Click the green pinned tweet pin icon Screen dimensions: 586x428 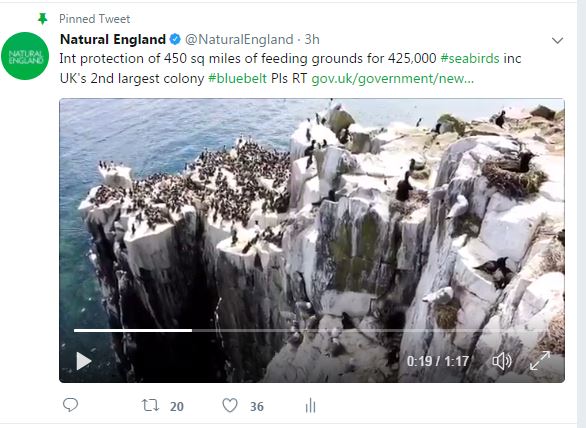pos(43,18)
